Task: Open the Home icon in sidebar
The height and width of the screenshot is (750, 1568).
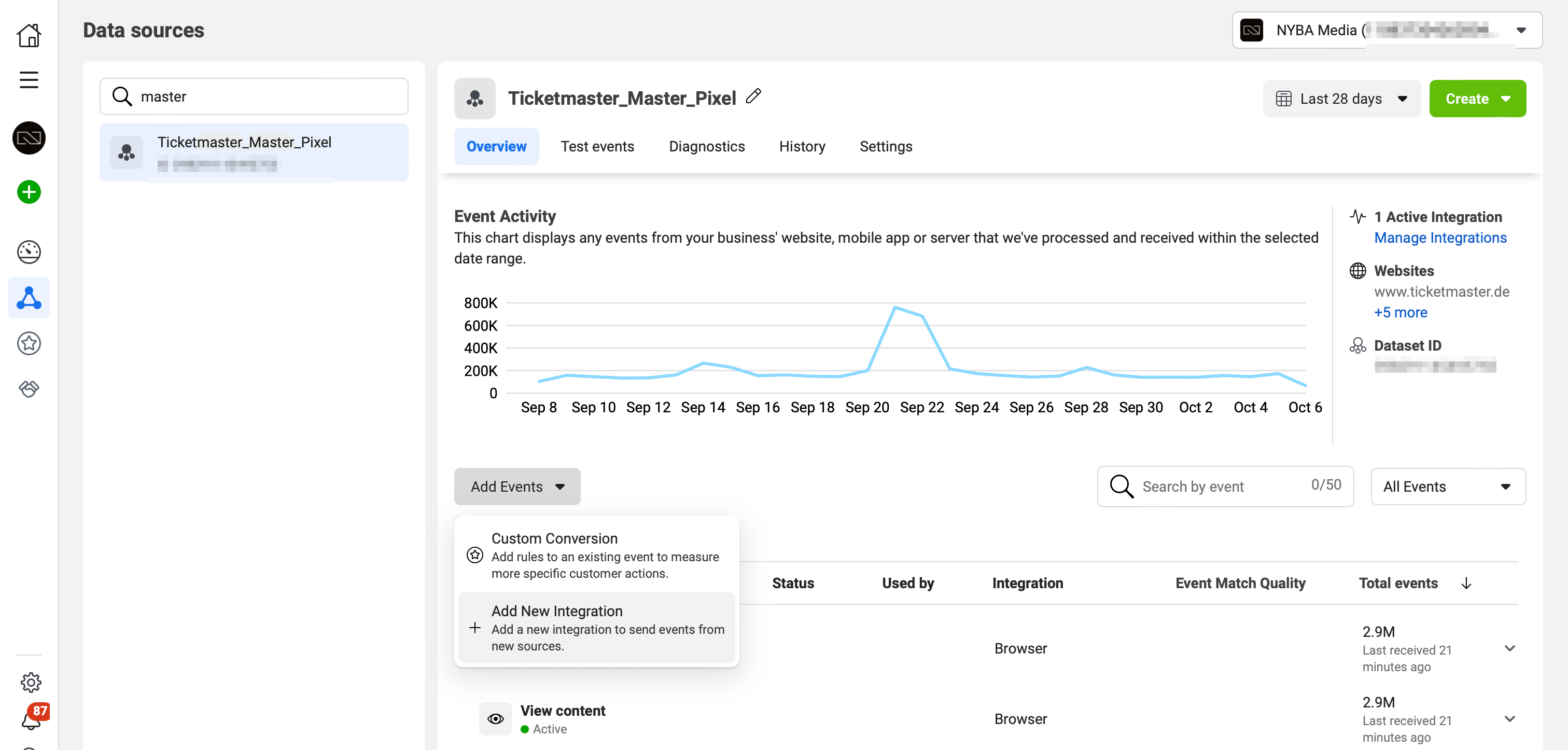Action: click(29, 35)
